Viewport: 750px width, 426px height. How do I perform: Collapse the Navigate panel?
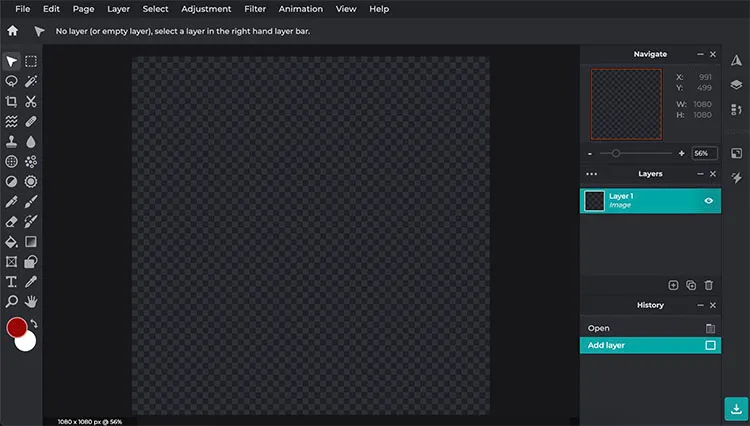(x=700, y=55)
